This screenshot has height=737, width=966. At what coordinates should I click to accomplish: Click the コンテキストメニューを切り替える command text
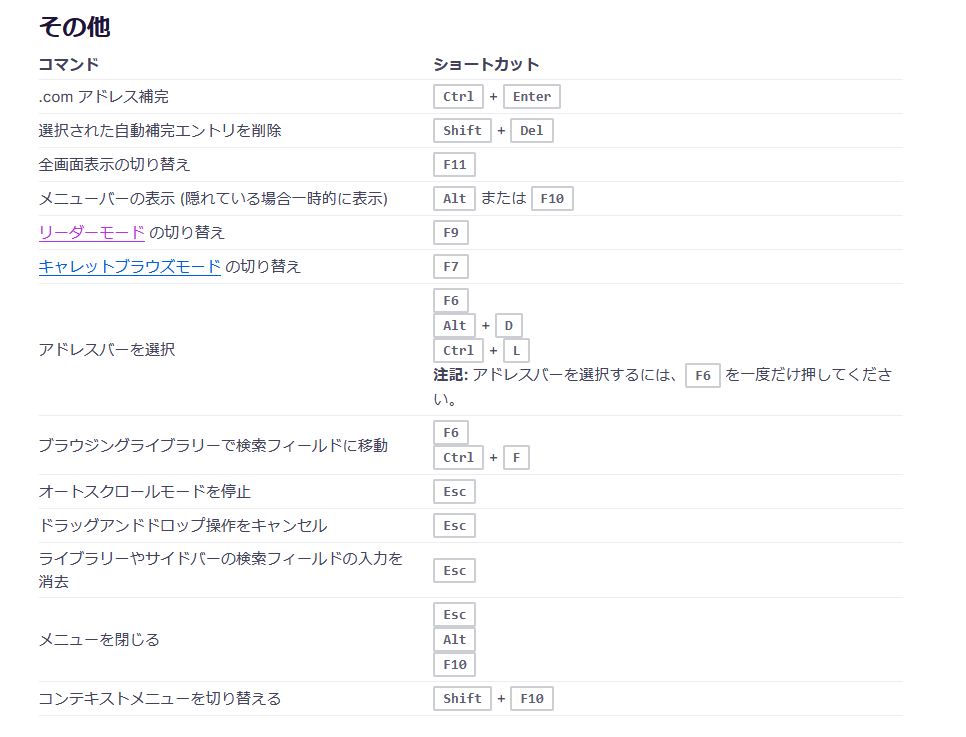(160, 699)
